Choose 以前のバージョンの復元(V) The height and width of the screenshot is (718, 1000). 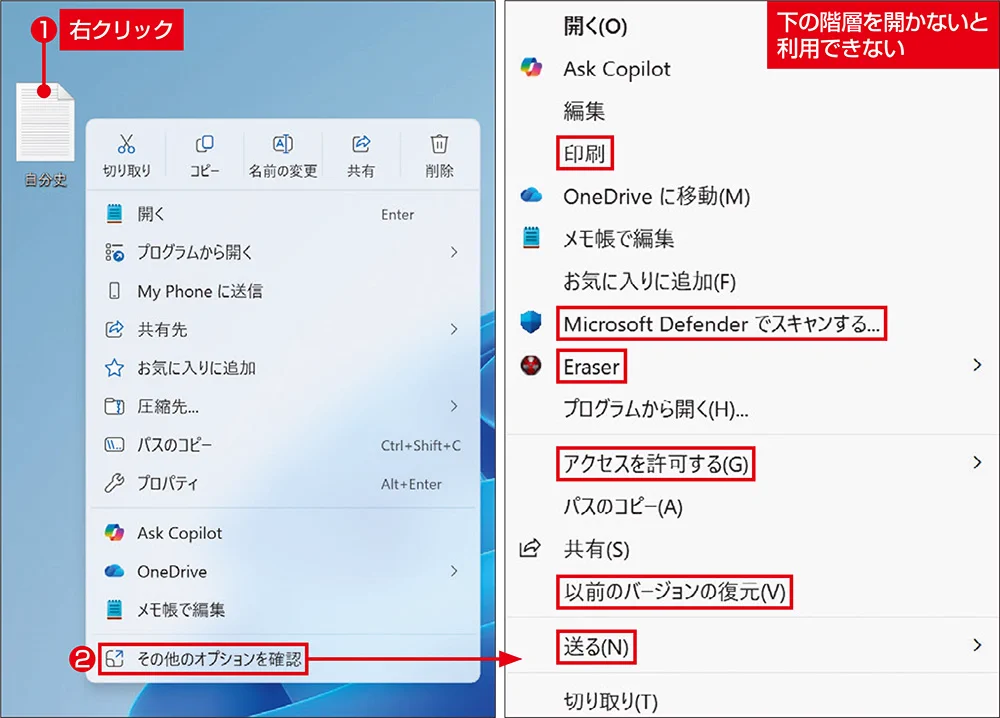pos(674,592)
